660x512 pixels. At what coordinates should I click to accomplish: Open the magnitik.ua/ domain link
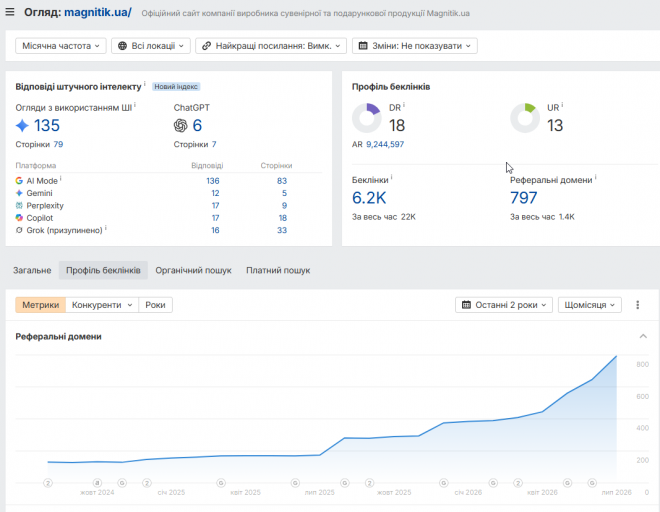click(98, 12)
